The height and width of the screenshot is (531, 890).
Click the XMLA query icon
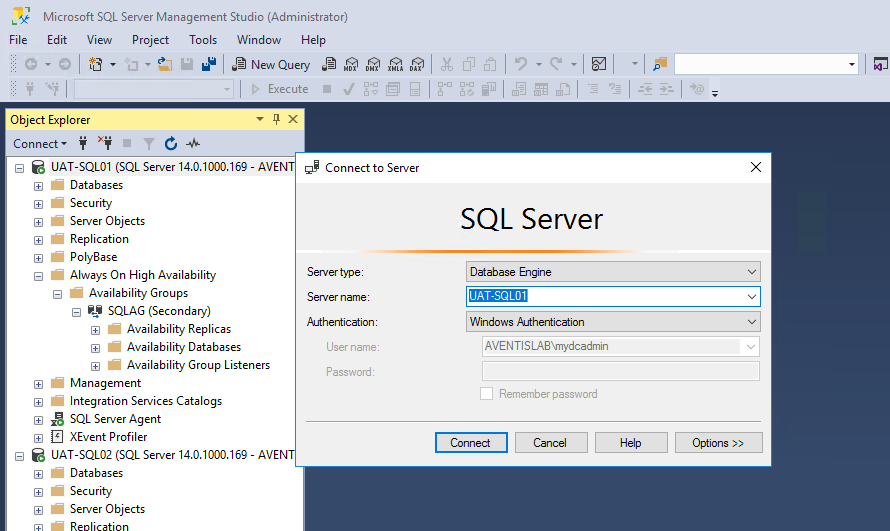click(396, 65)
